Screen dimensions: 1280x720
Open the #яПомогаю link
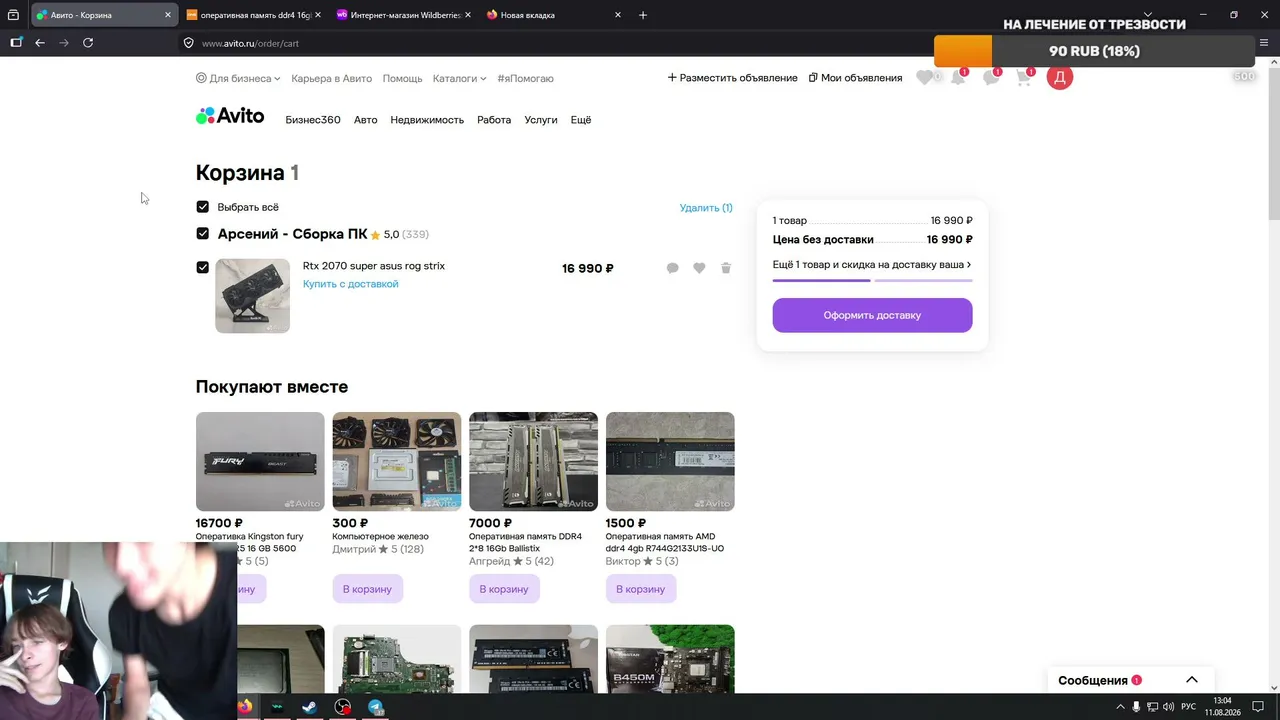coord(526,78)
